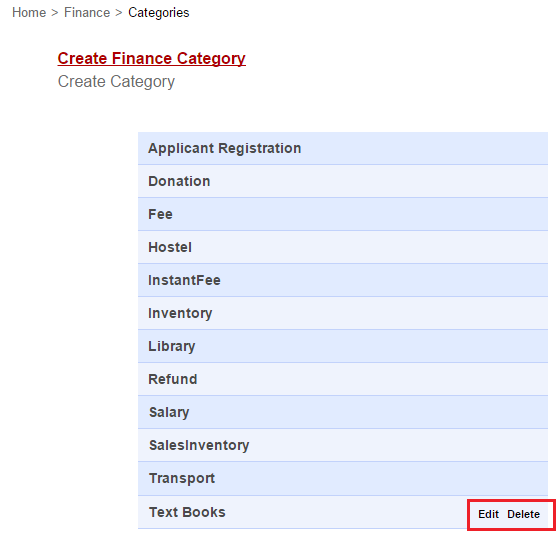The image size is (560, 535).
Task: Click the Create Category subtitle
Action: [116, 81]
